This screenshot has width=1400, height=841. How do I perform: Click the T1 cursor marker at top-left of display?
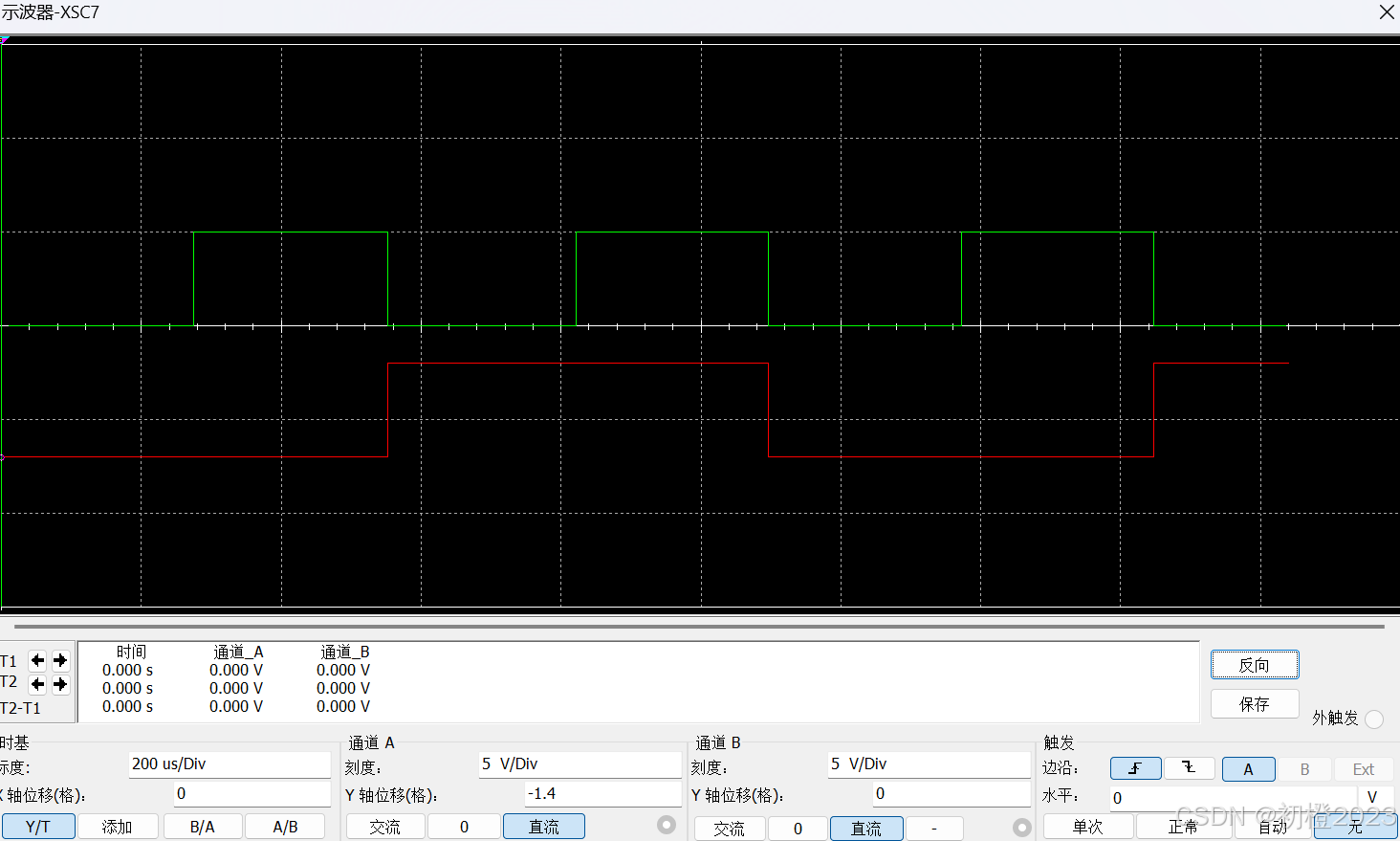(x=5, y=39)
